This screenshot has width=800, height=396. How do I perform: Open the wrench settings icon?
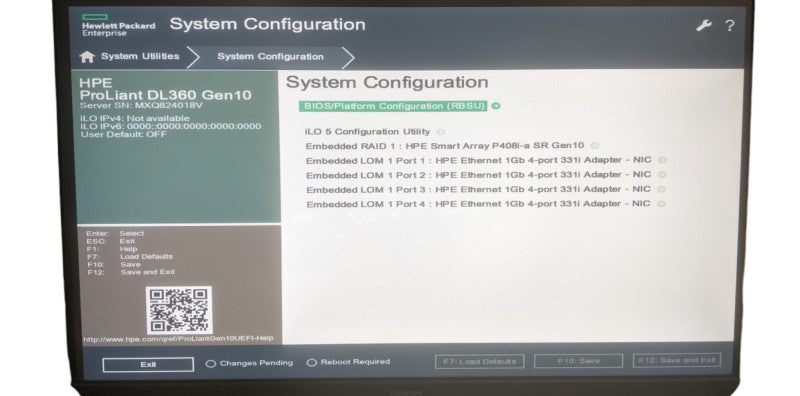(704, 26)
